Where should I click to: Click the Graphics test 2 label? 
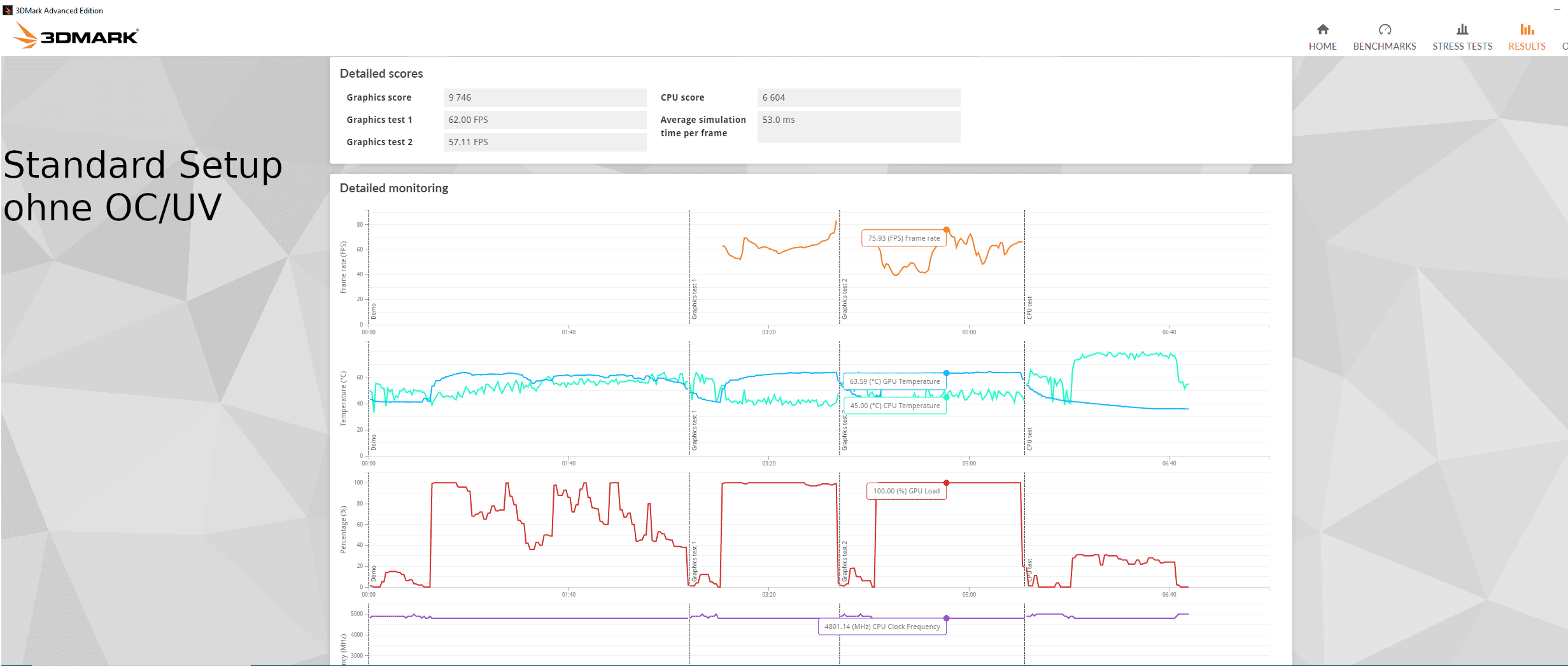[x=379, y=142]
